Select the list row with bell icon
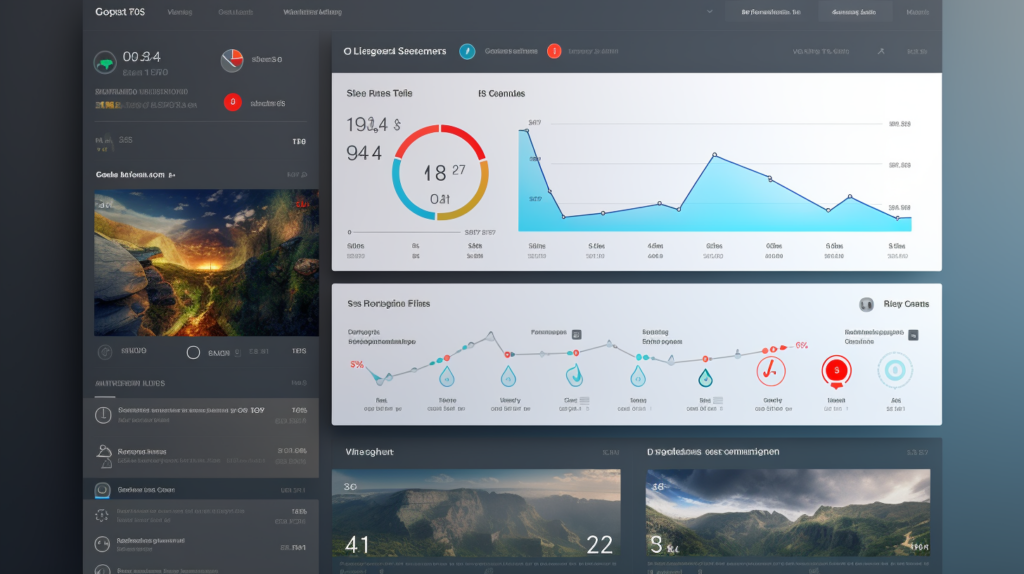The height and width of the screenshot is (574, 1024). click(201, 455)
